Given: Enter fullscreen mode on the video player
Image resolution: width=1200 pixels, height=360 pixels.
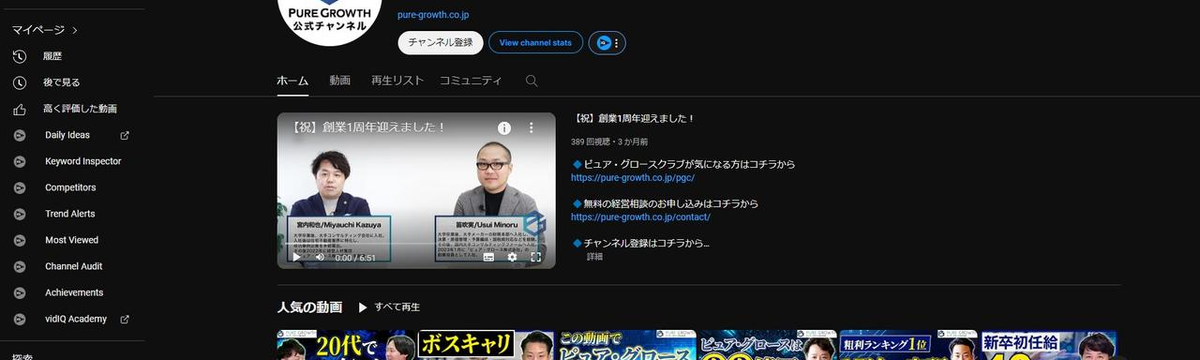Looking at the screenshot, I should click(536, 257).
